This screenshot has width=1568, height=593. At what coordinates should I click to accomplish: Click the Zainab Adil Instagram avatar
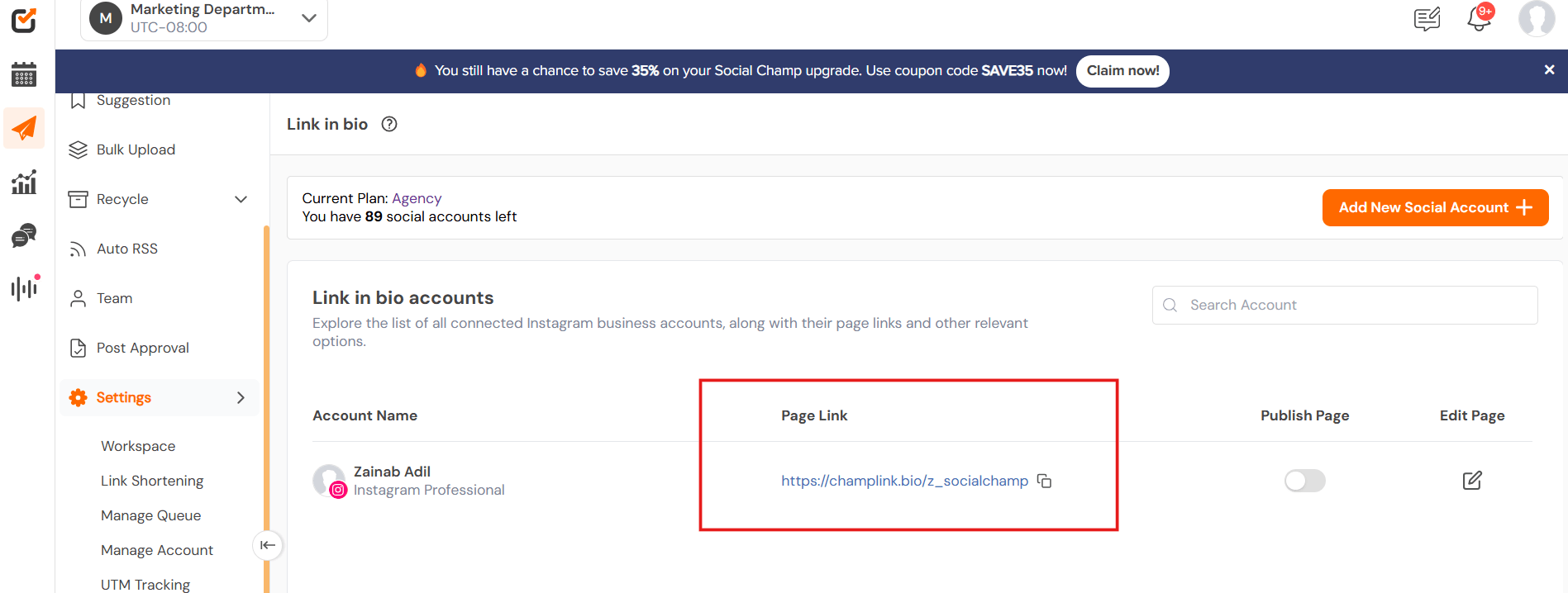click(x=329, y=481)
